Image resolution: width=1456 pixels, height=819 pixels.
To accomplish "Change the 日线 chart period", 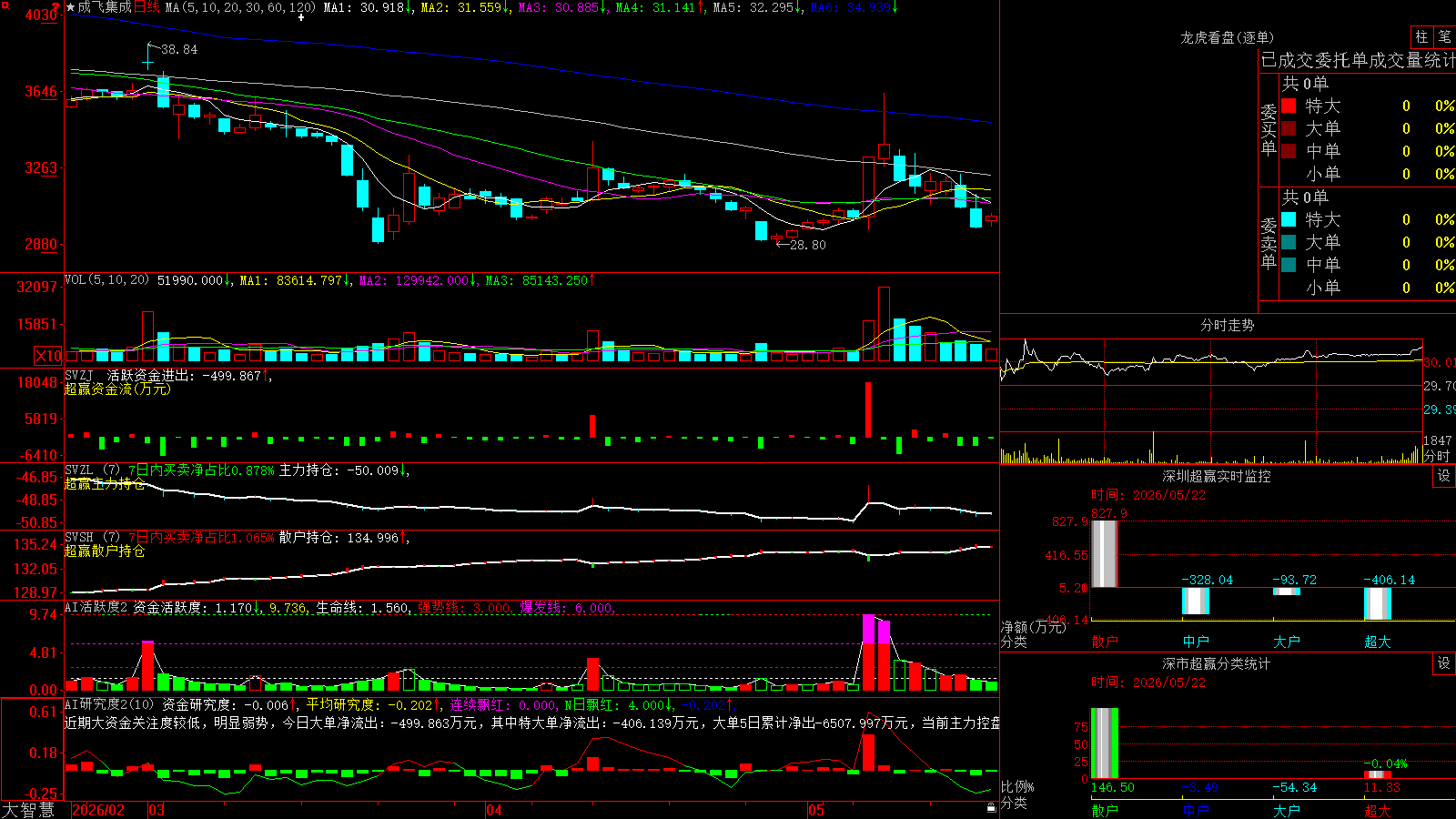I will [147, 7].
